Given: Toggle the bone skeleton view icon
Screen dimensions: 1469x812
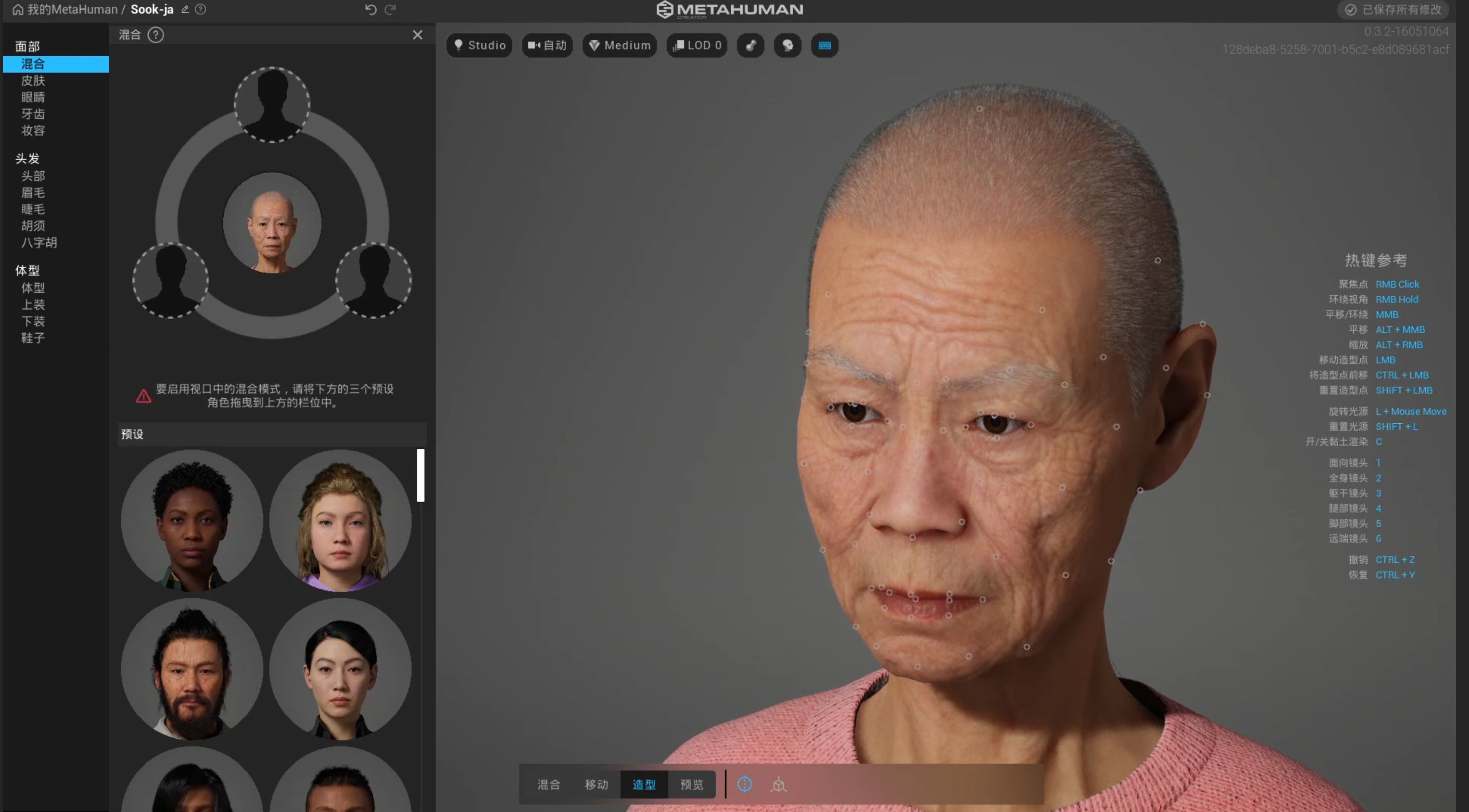Looking at the screenshot, I should (x=750, y=45).
